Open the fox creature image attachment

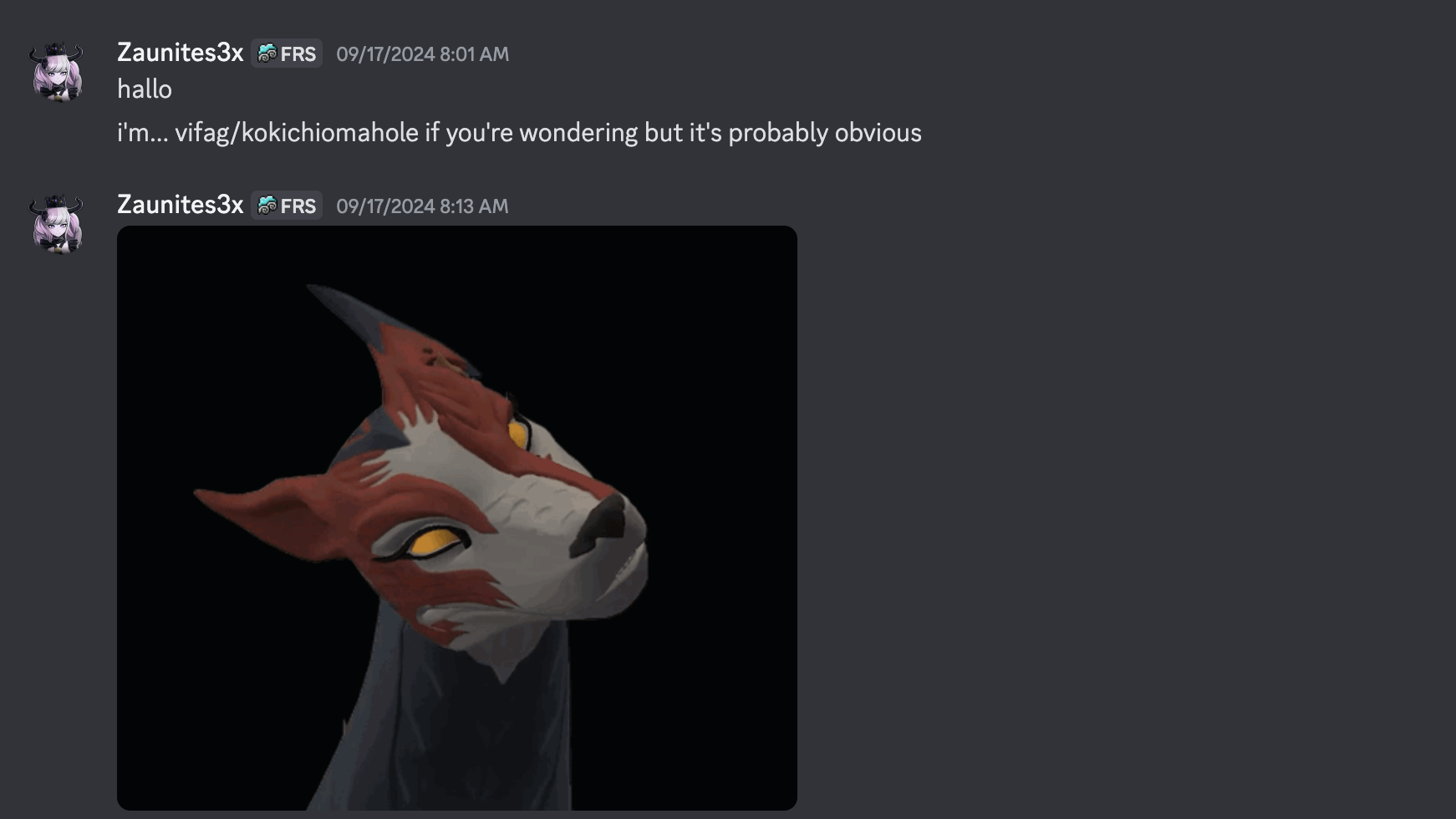coord(457,518)
